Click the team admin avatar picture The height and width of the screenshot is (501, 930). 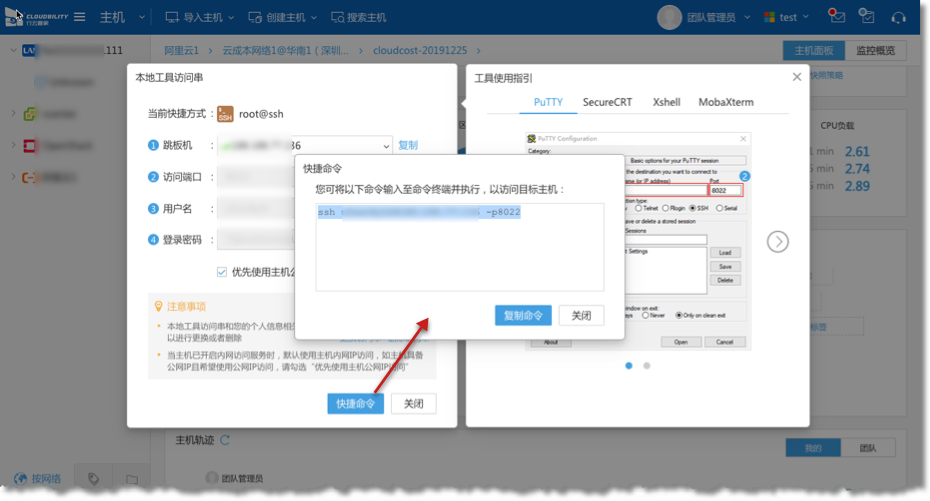click(x=669, y=17)
